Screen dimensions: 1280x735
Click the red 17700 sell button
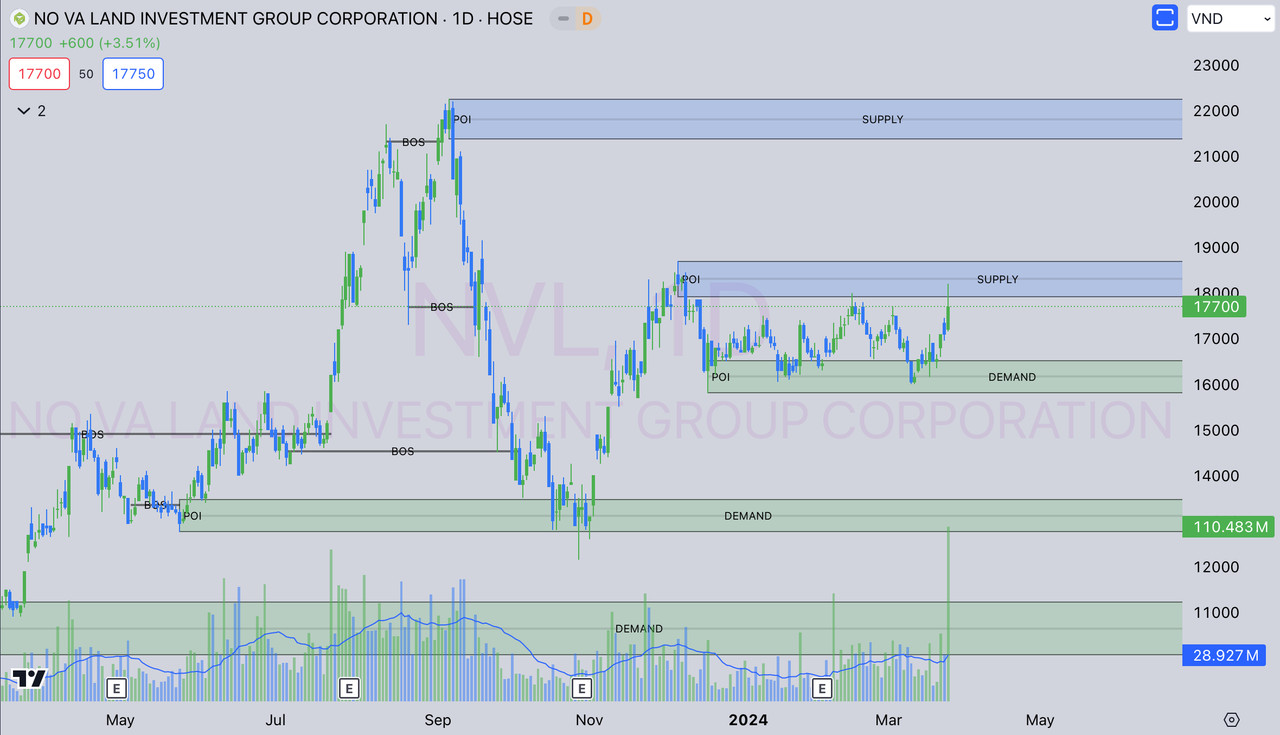pyautogui.click(x=39, y=74)
